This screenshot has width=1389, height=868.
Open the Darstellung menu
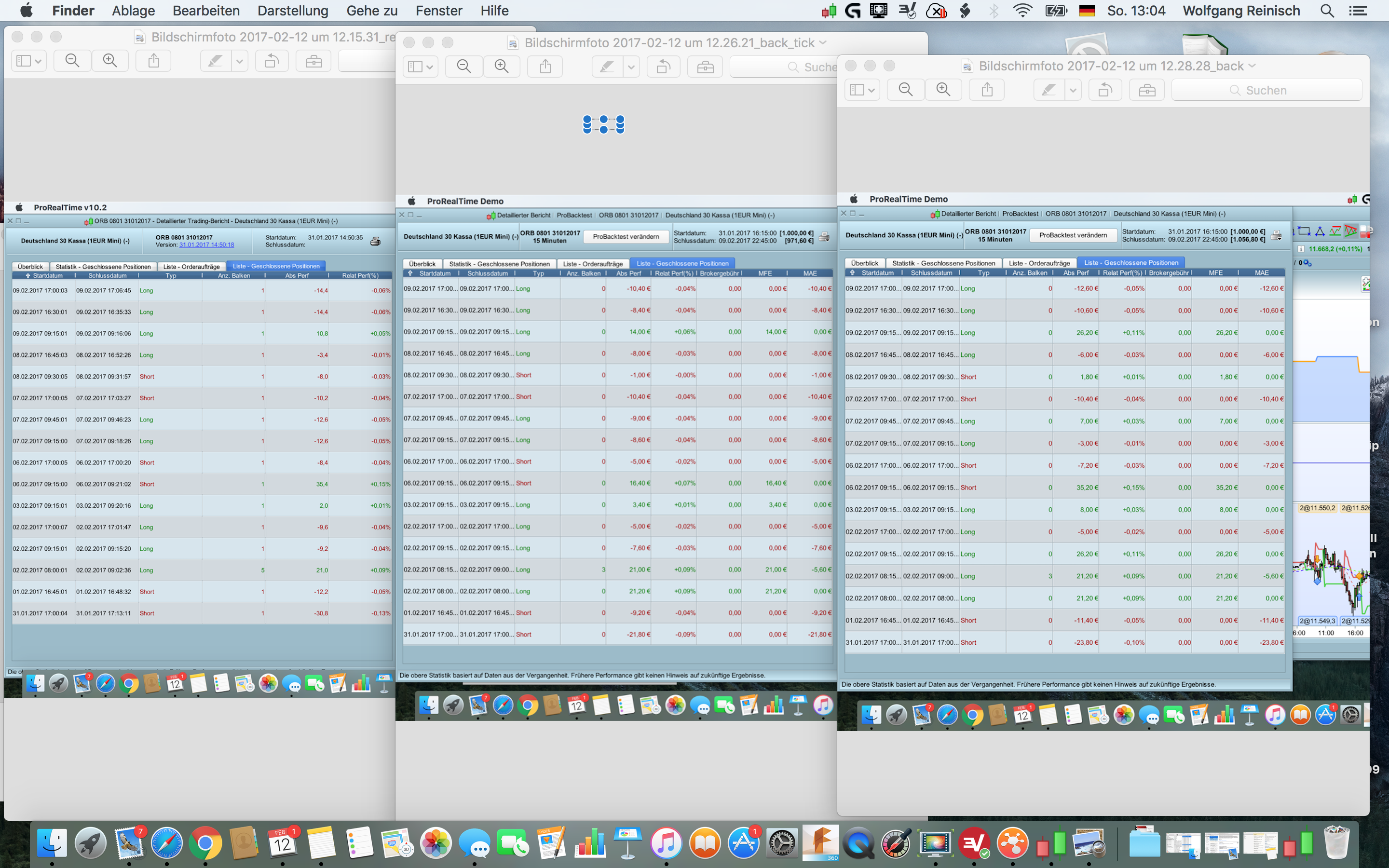click(293, 11)
